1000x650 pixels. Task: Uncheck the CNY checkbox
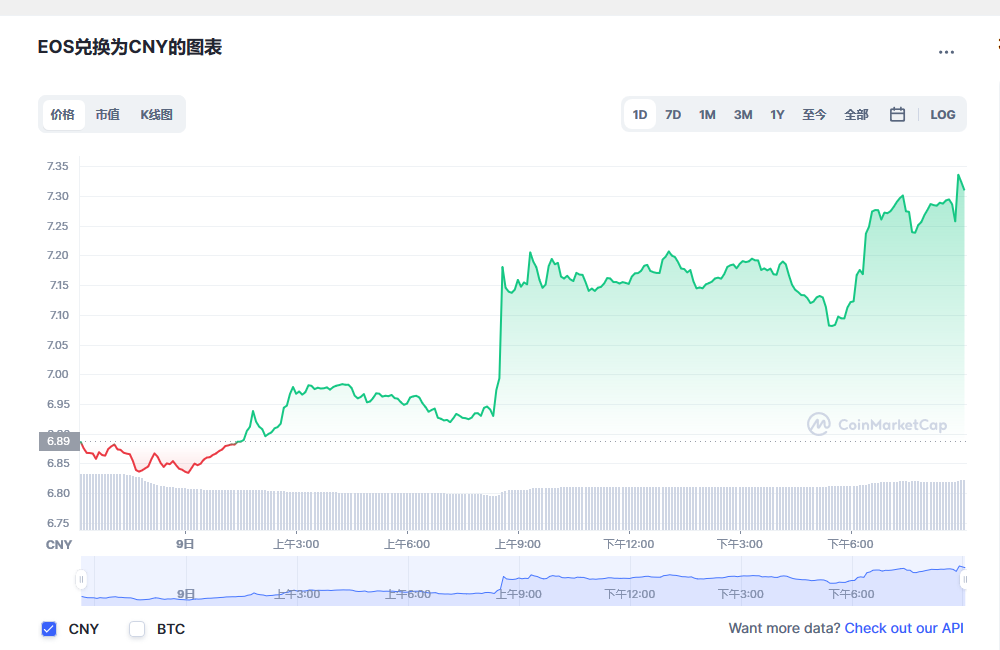(x=49, y=629)
